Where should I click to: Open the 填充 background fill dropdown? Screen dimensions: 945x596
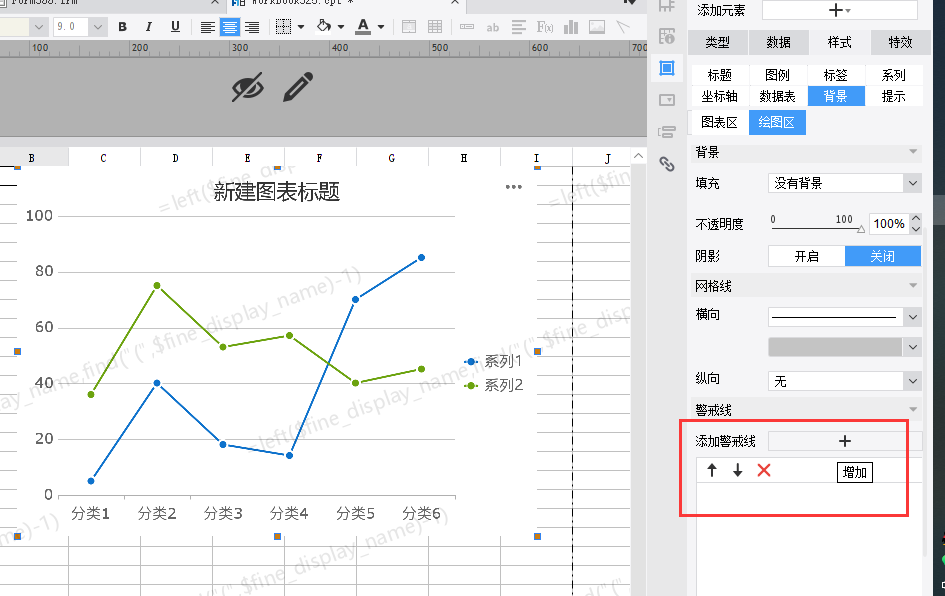click(x=844, y=183)
